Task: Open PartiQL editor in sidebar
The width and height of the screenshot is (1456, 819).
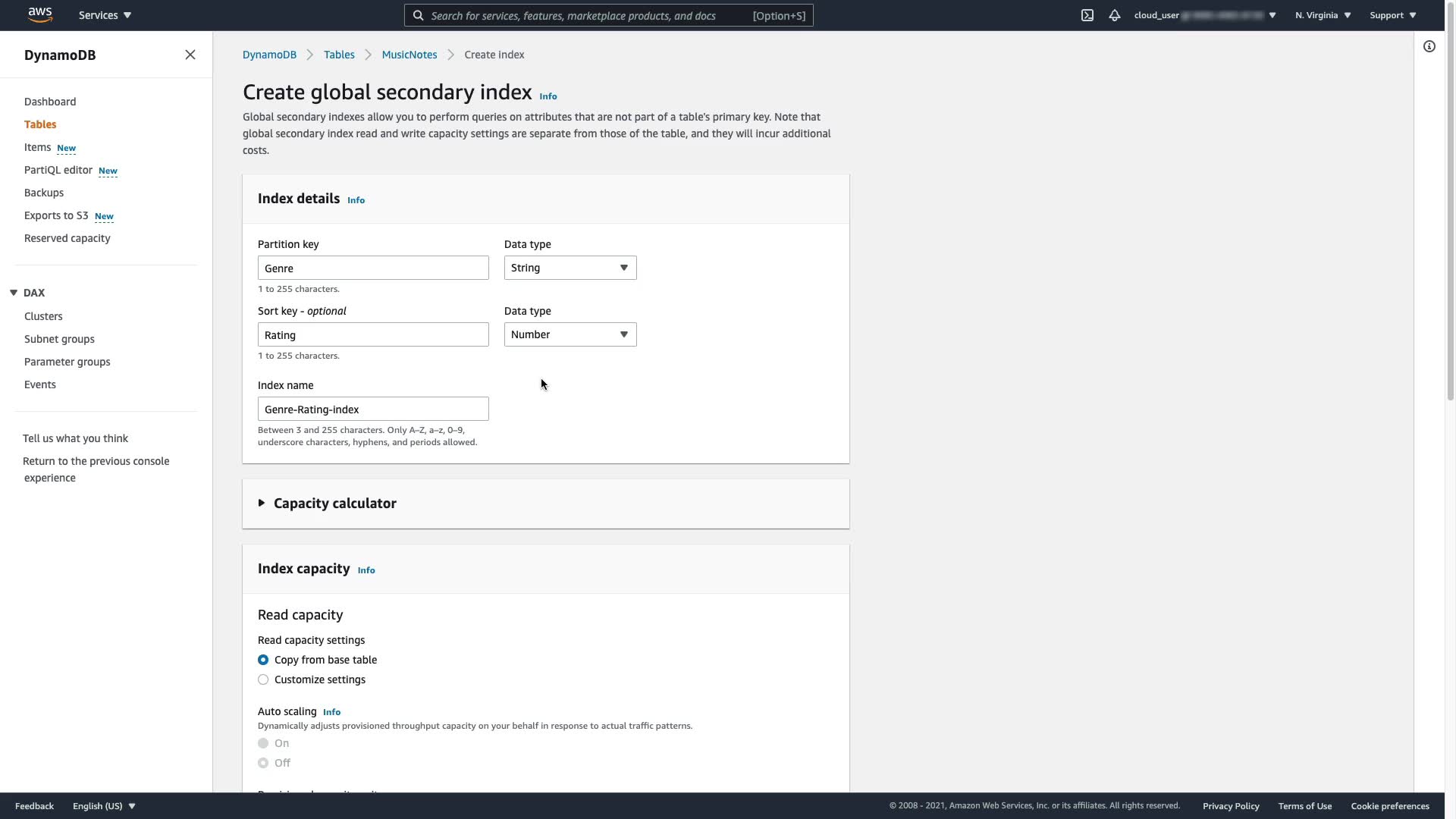Action: [58, 170]
